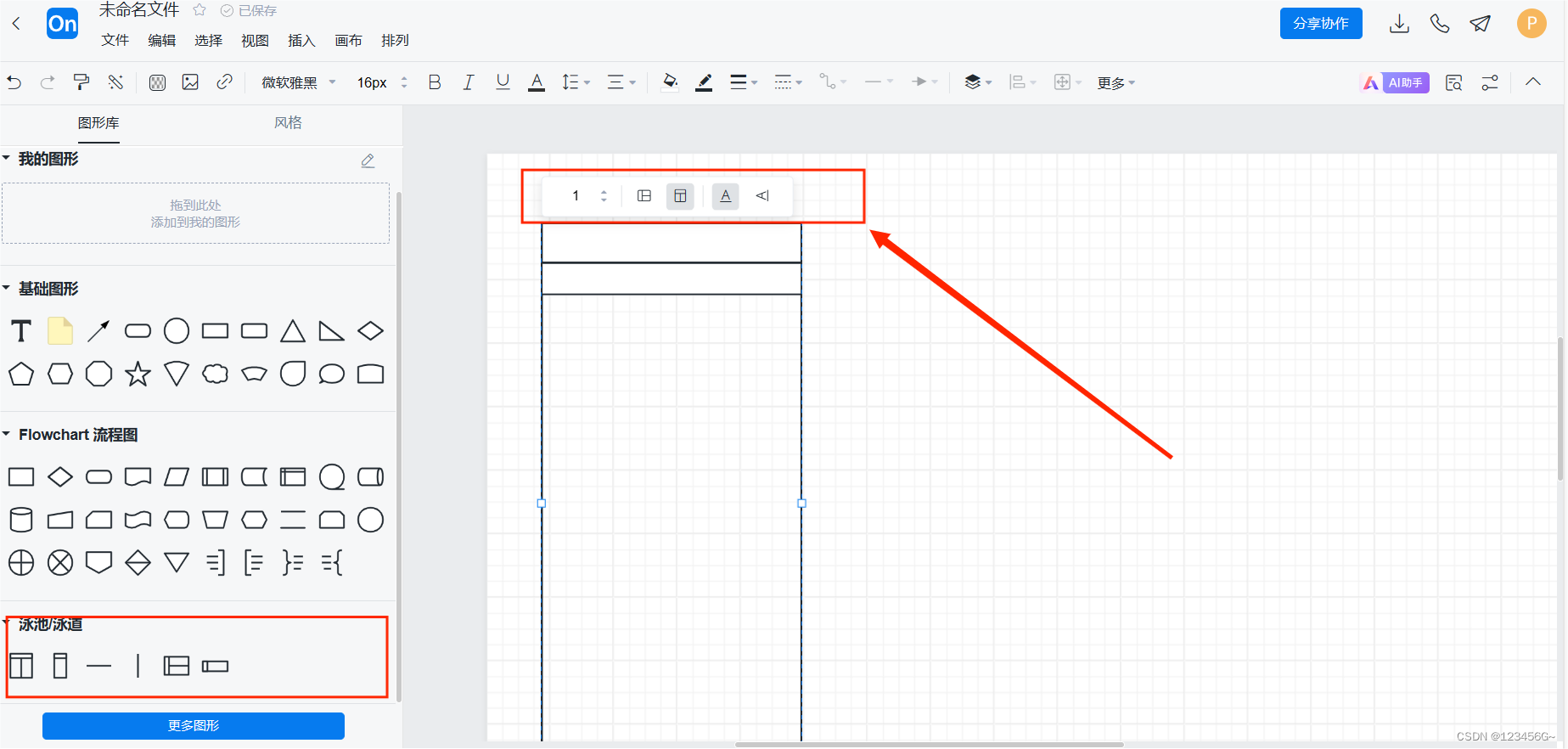This screenshot has width=1568, height=749.
Task: Select the vertical pool swimlane shape
Action: point(21,667)
